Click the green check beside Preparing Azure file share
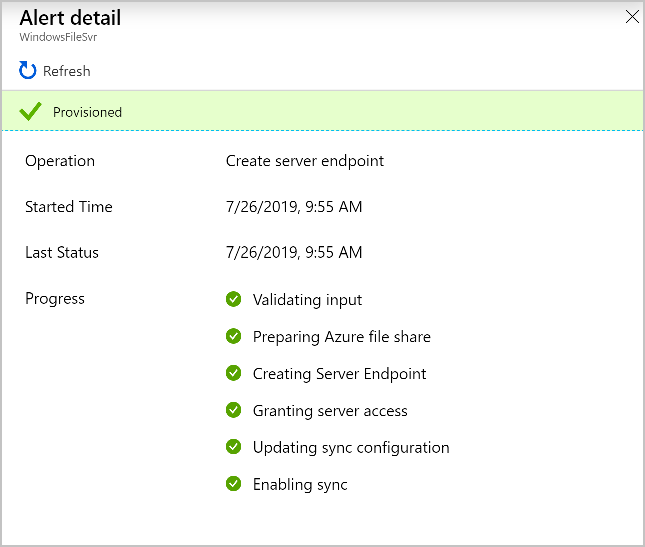Screen dimensions: 645x547 [x=233, y=336]
